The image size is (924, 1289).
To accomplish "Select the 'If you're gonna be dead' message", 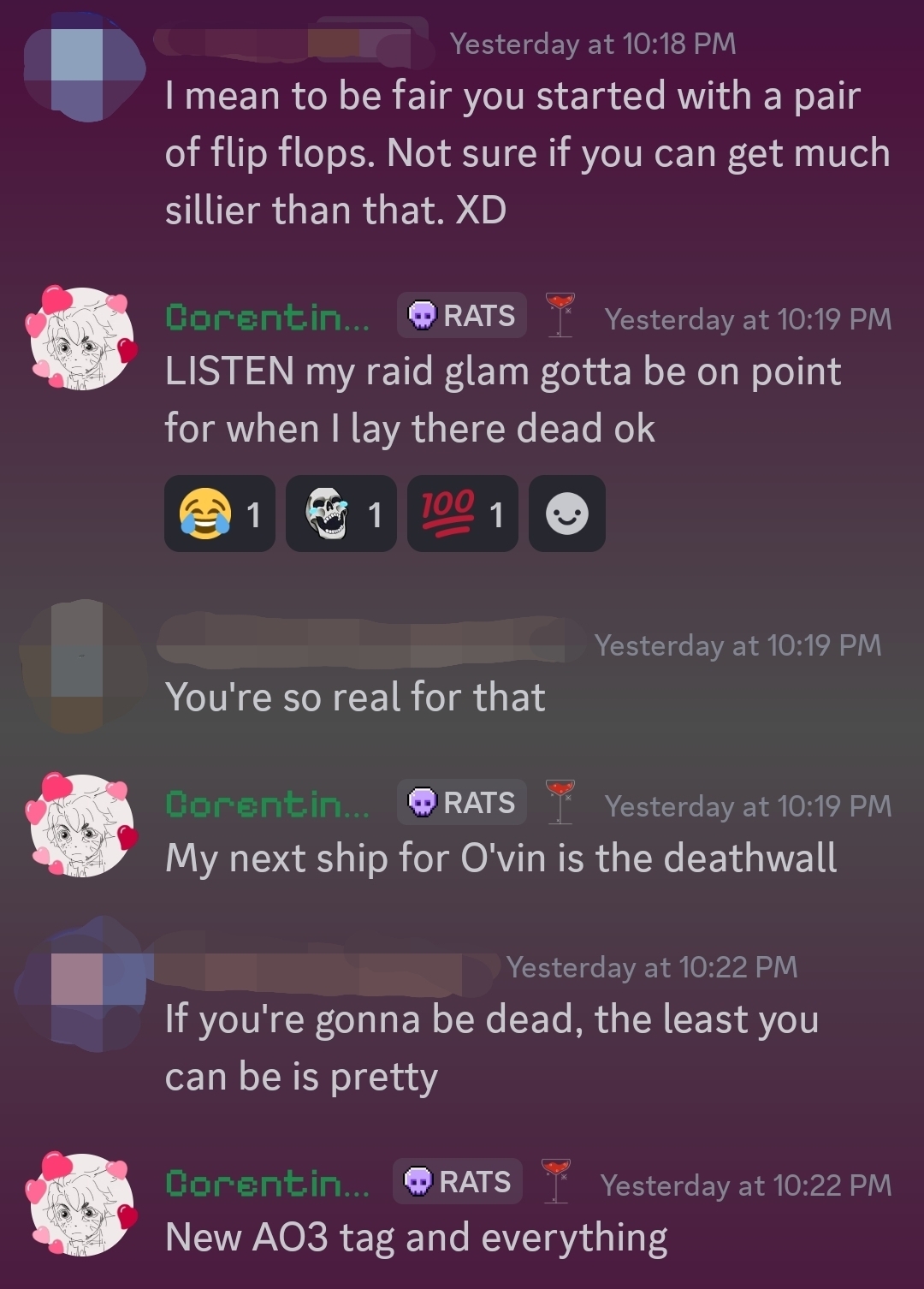I will pyautogui.click(x=492, y=1048).
